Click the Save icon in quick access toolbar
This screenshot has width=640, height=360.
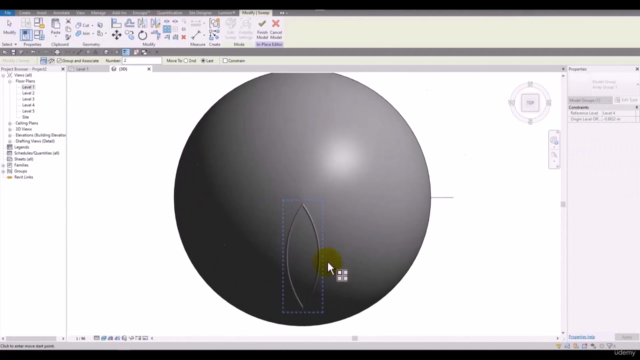[x=13, y=52]
